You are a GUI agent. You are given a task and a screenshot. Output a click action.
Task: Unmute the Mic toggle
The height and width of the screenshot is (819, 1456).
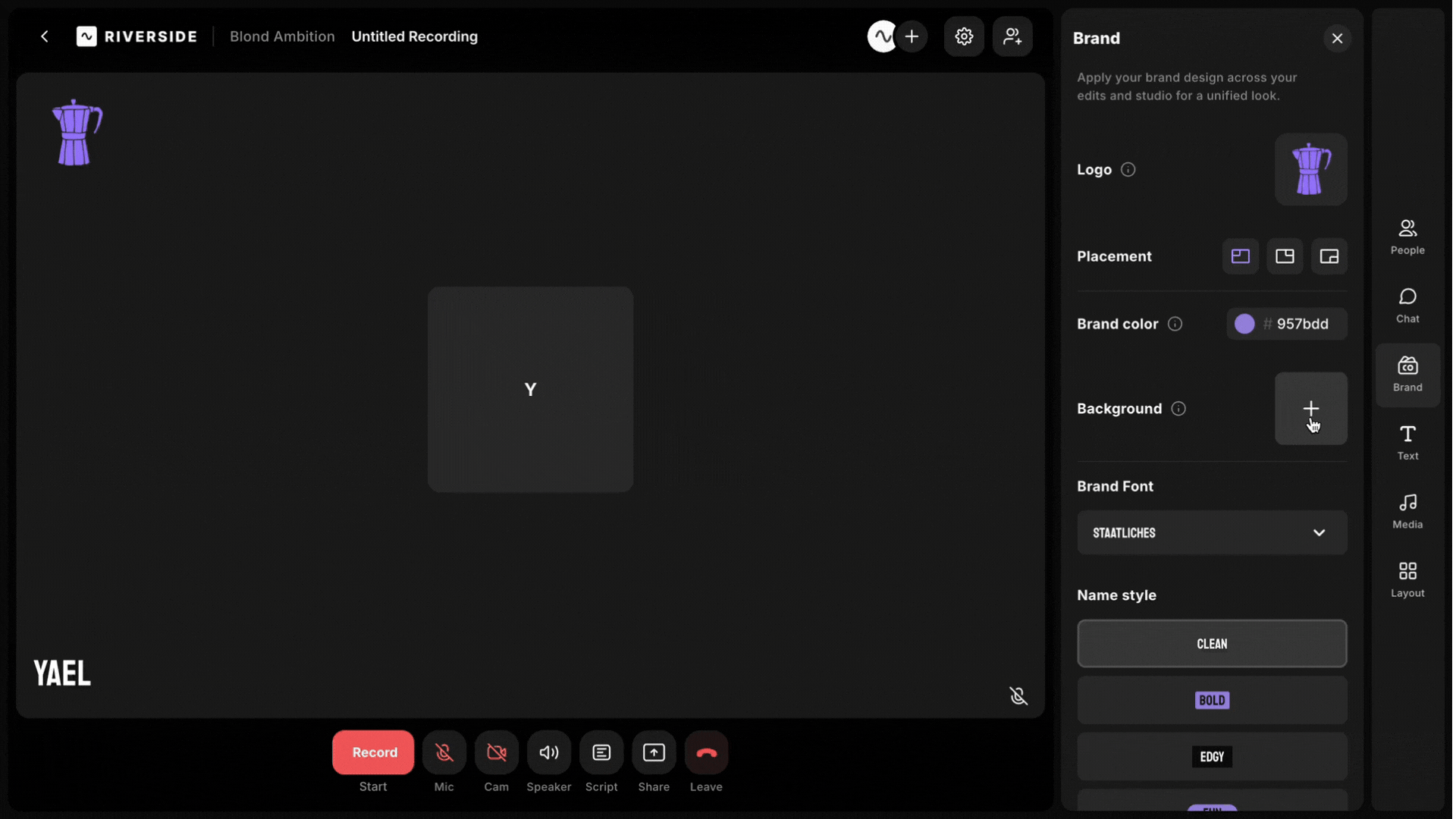point(444,752)
